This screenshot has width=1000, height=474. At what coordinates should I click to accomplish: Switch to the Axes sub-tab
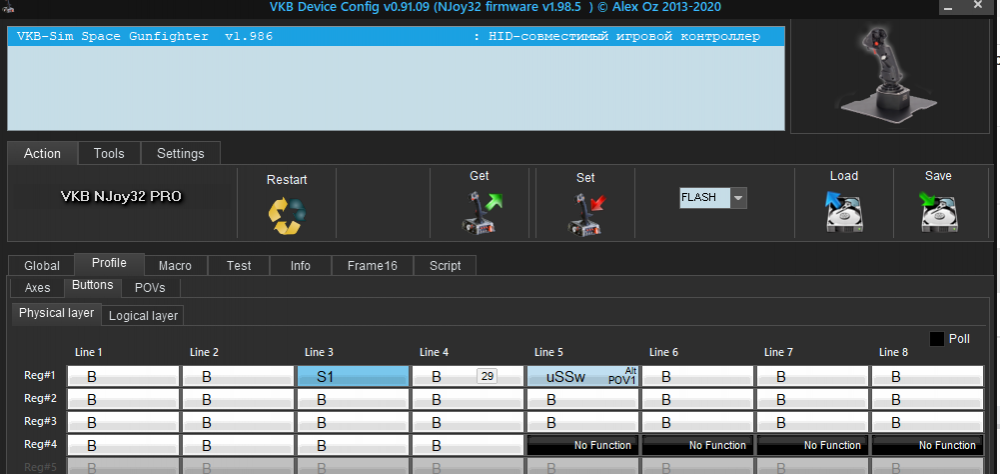click(38, 288)
